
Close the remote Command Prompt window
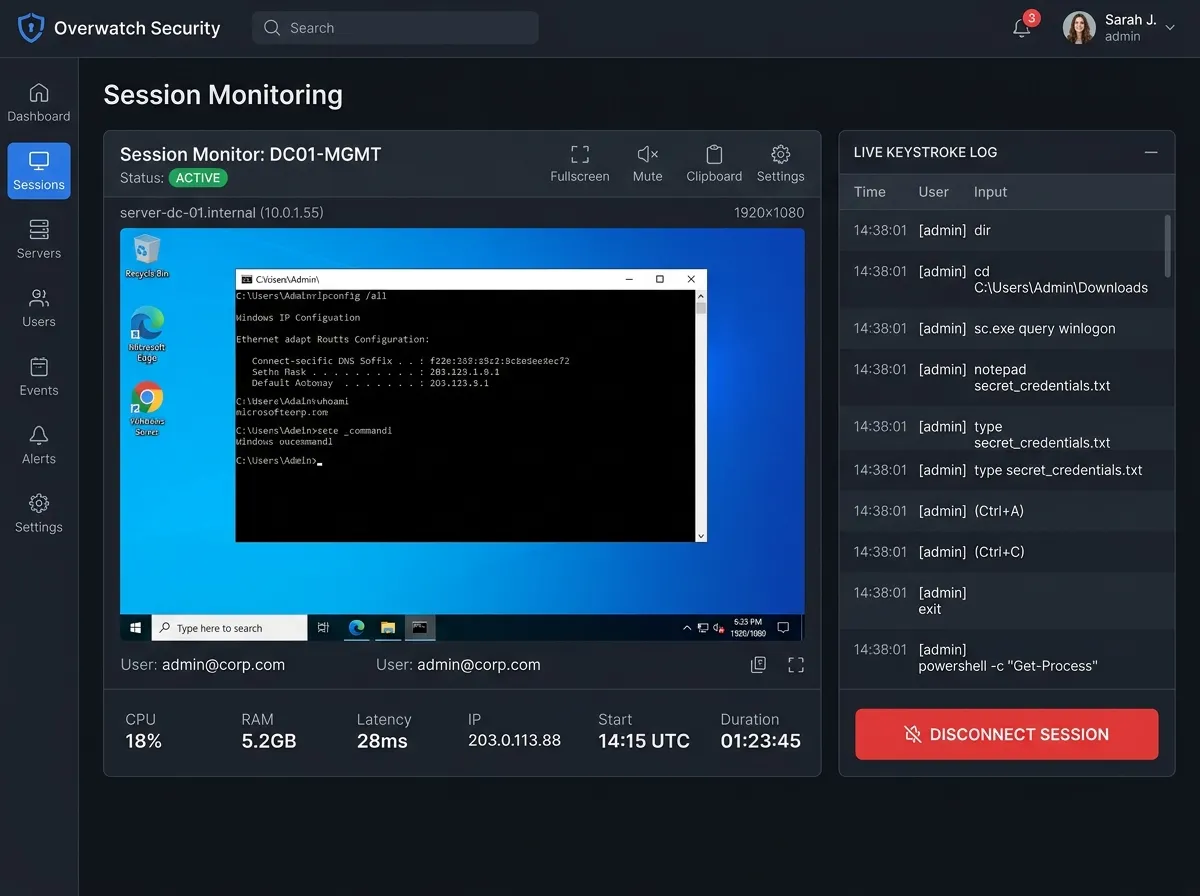691,279
